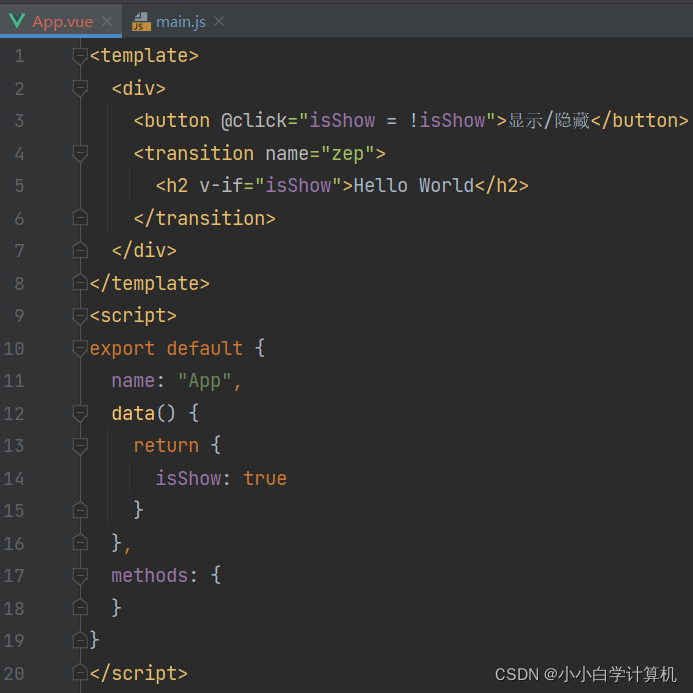The height and width of the screenshot is (693, 693).
Task: Click the v-if attribute on line 5
Action: [x=221, y=186]
